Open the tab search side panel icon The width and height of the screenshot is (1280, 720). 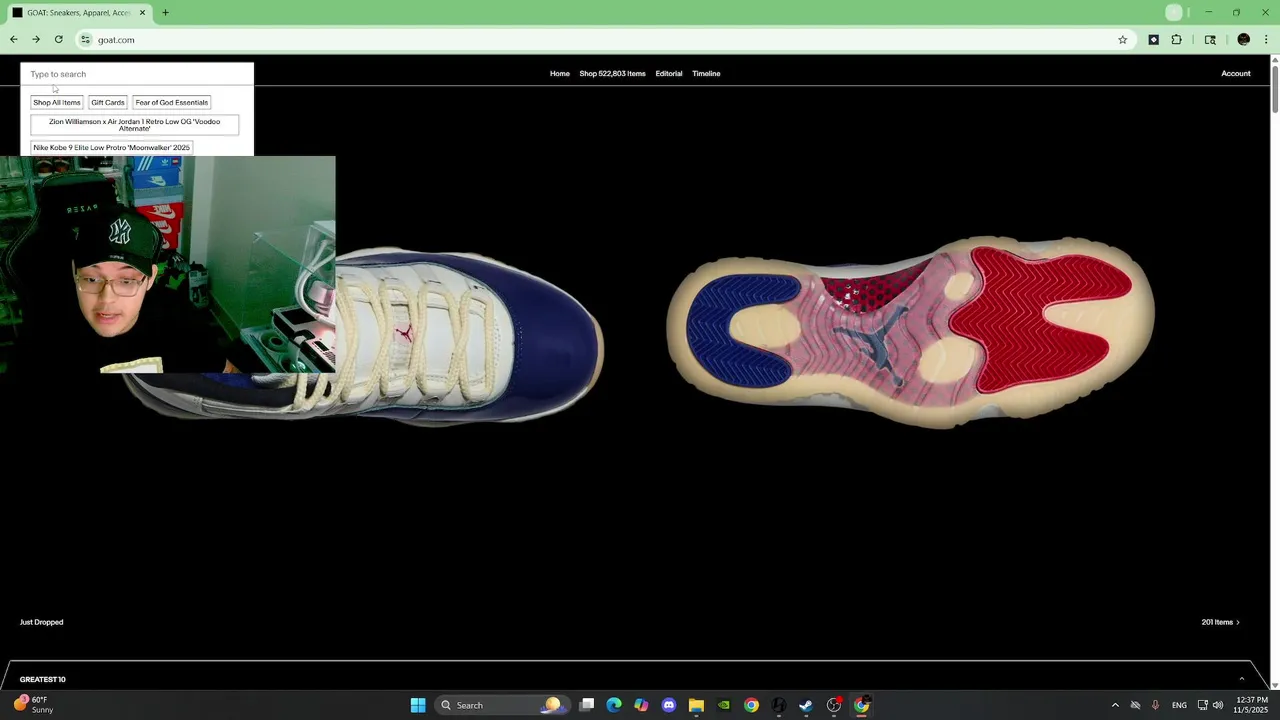(x=1210, y=40)
